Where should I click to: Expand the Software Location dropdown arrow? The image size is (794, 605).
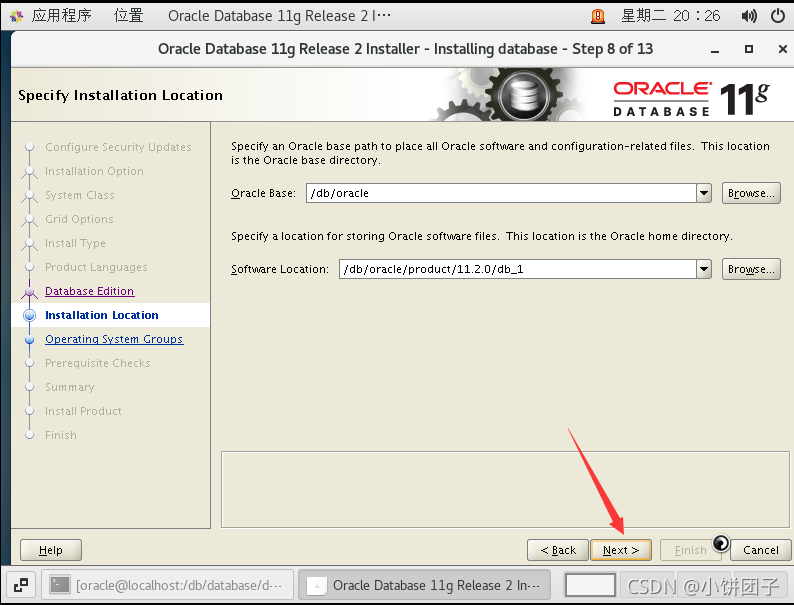pos(704,269)
